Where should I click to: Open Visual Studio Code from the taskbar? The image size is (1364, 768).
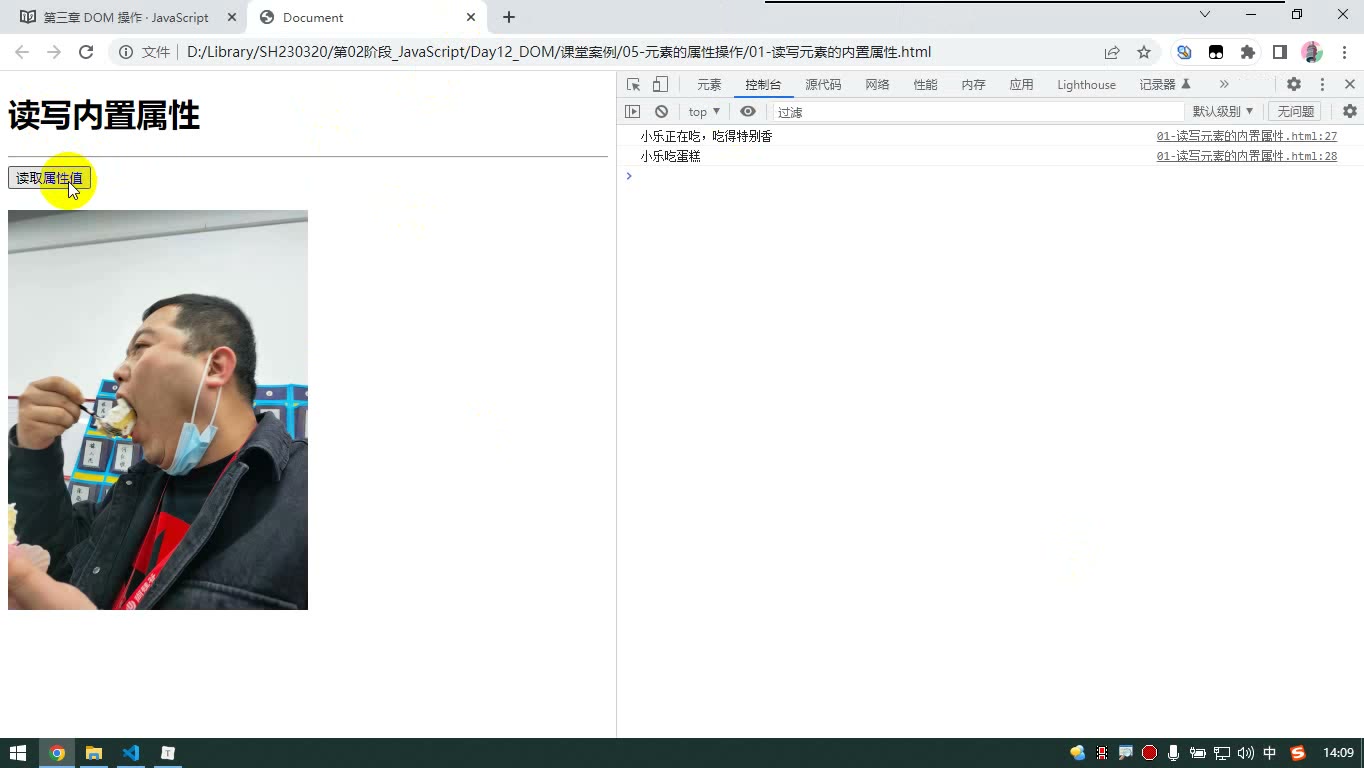tap(131, 753)
